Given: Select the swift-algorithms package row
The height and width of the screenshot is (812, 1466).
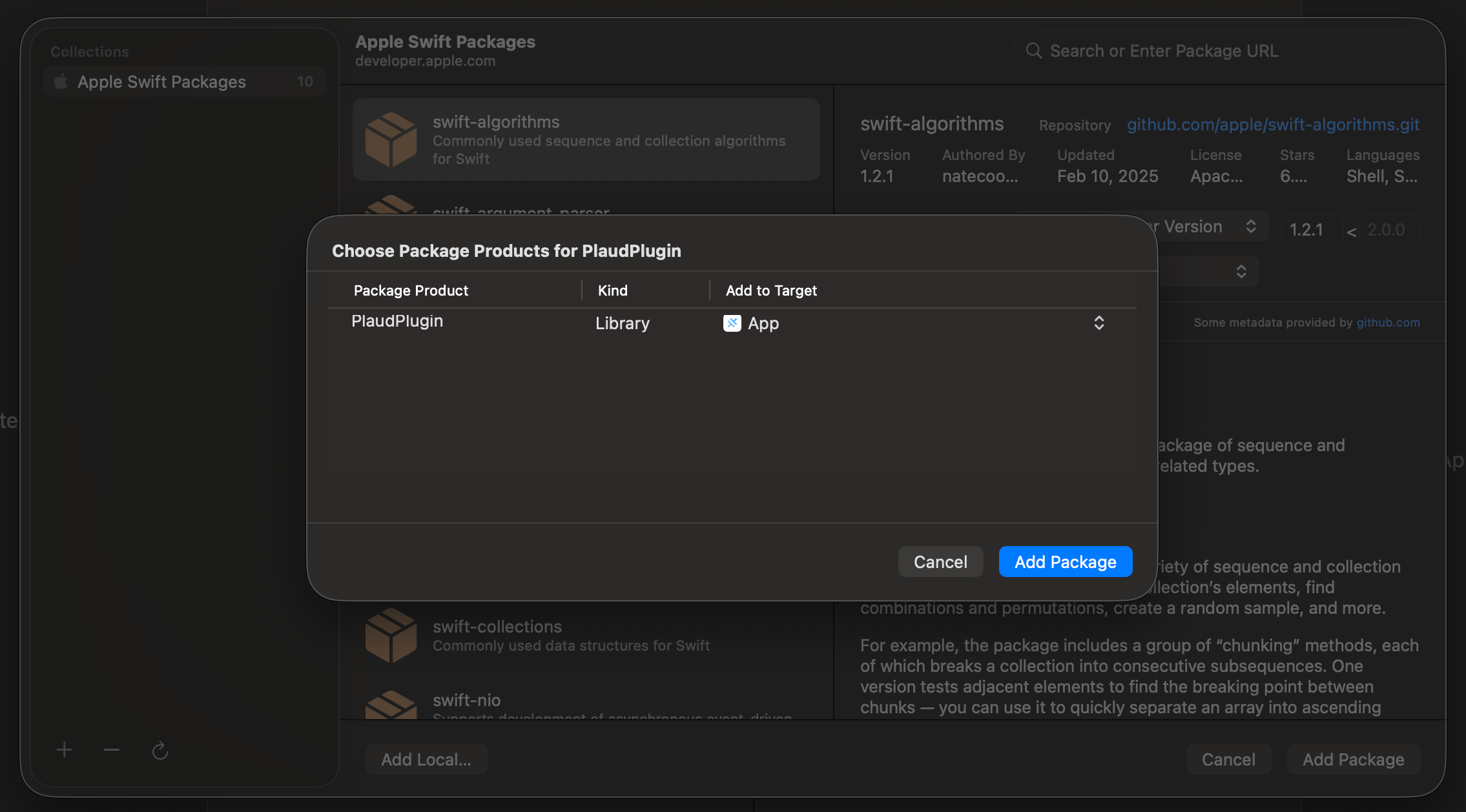Looking at the screenshot, I should tap(586, 139).
